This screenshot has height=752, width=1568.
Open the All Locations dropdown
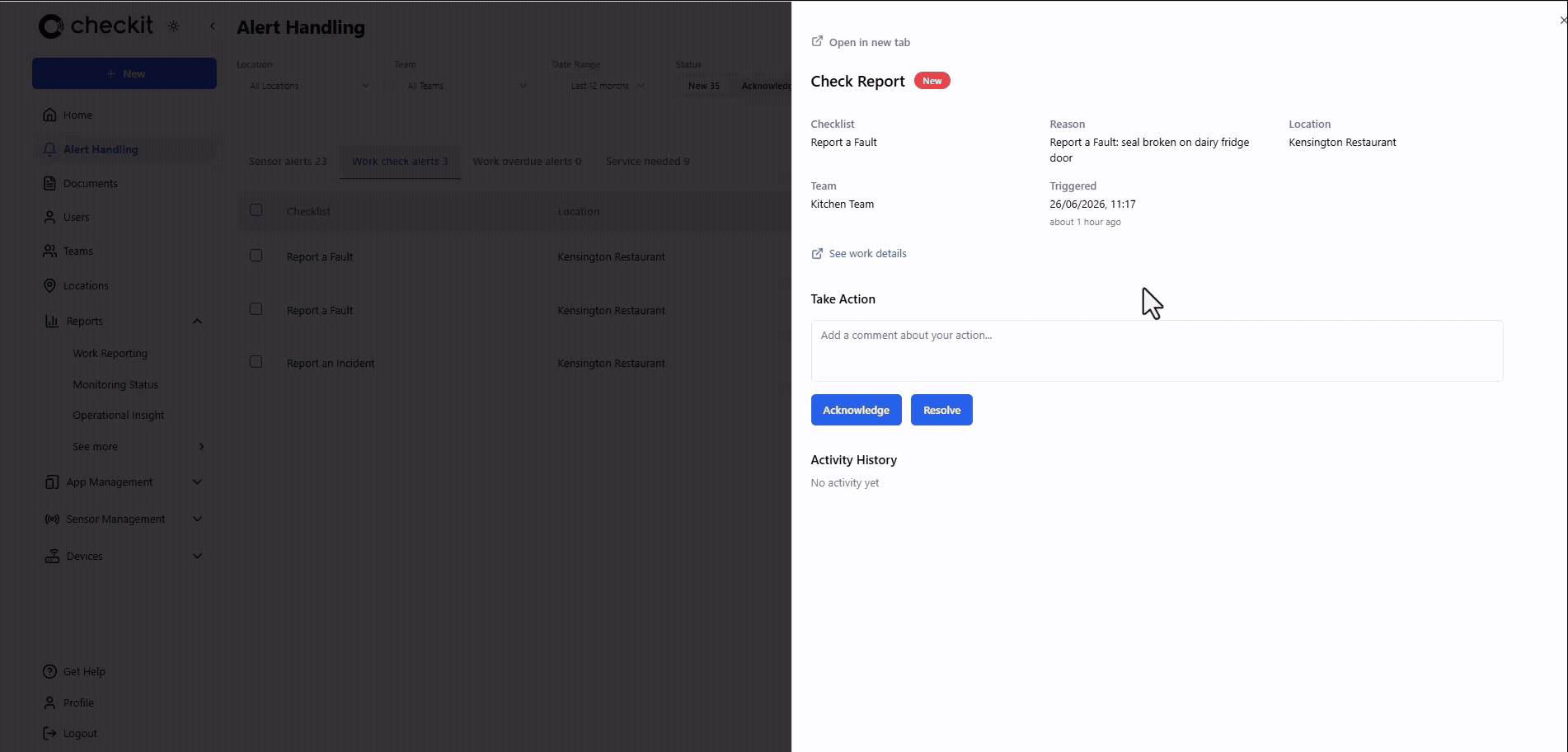pyautogui.click(x=309, y=86)
